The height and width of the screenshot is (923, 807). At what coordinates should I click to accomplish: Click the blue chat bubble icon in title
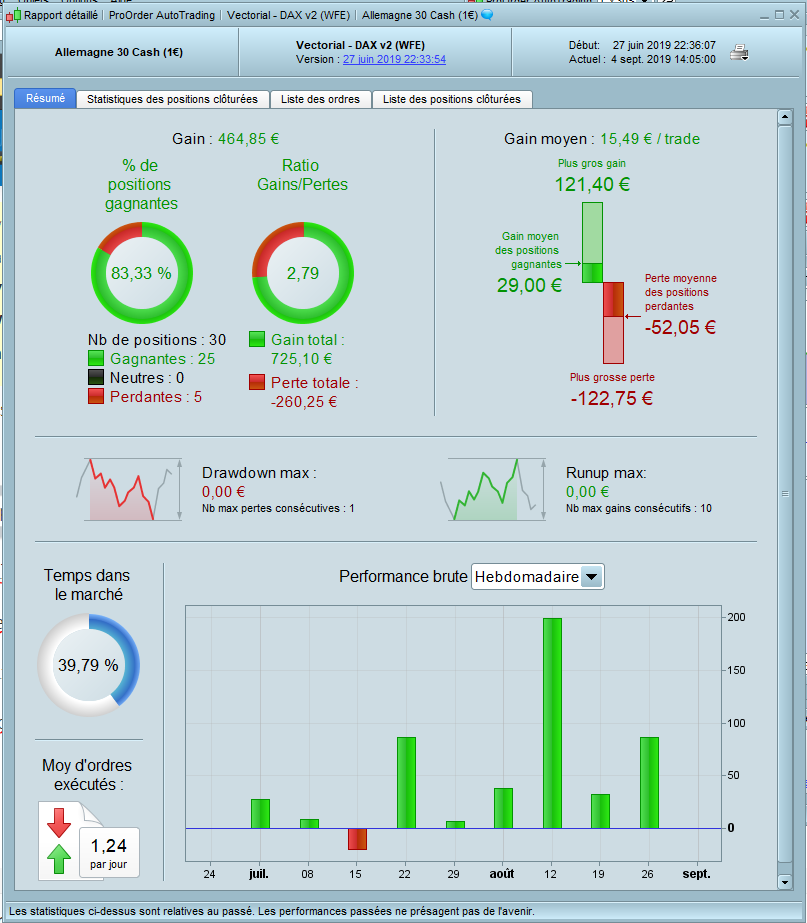(487, 15)
